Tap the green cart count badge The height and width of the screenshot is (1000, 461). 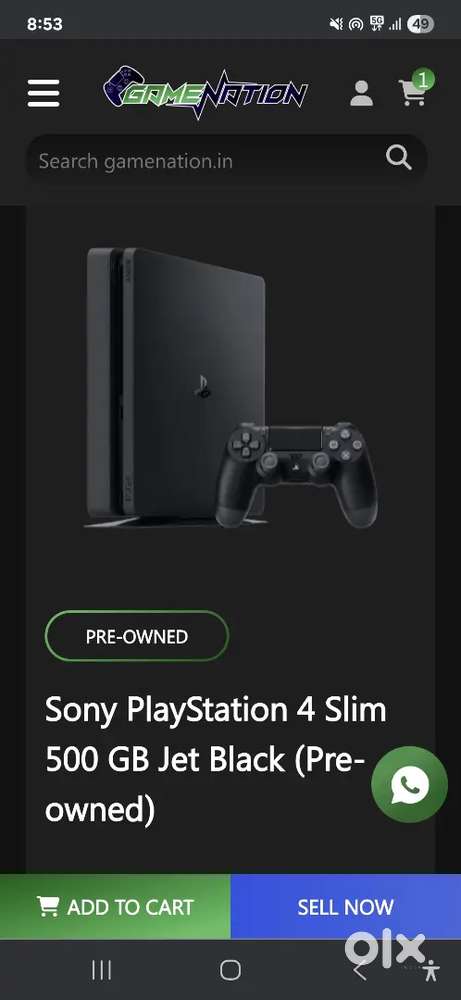point(422,80)
